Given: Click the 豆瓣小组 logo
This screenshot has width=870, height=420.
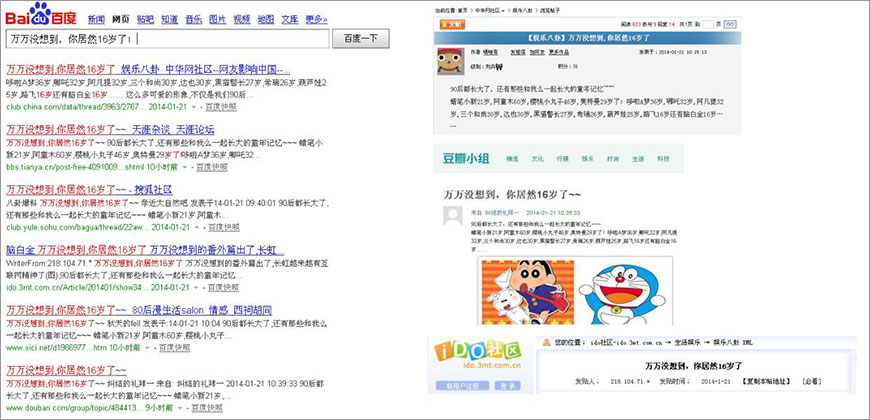Looking at the screenshot, I should 468,158.
